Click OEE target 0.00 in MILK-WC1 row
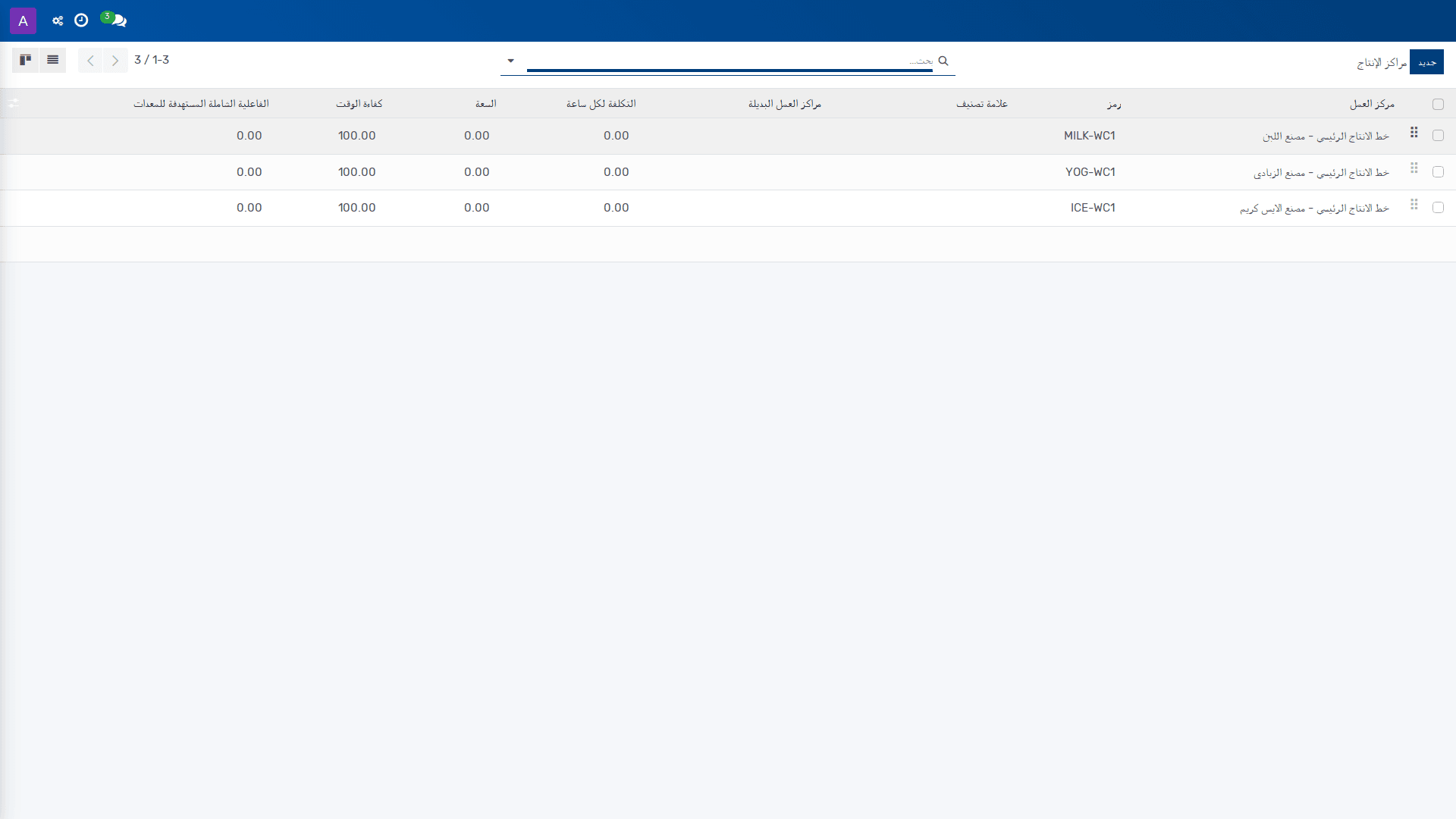 tap(249, 136)
